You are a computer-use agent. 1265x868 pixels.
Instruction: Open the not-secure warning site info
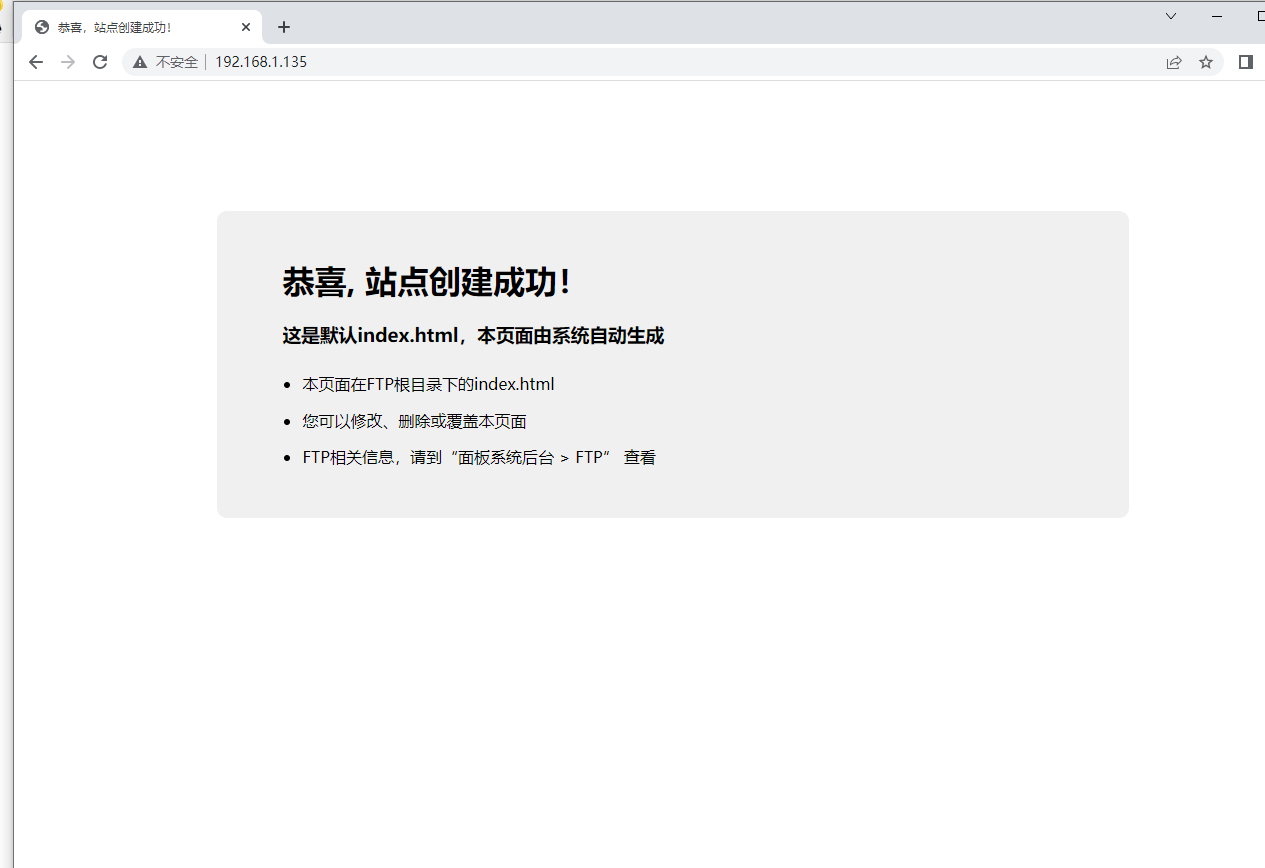(141, 62)
